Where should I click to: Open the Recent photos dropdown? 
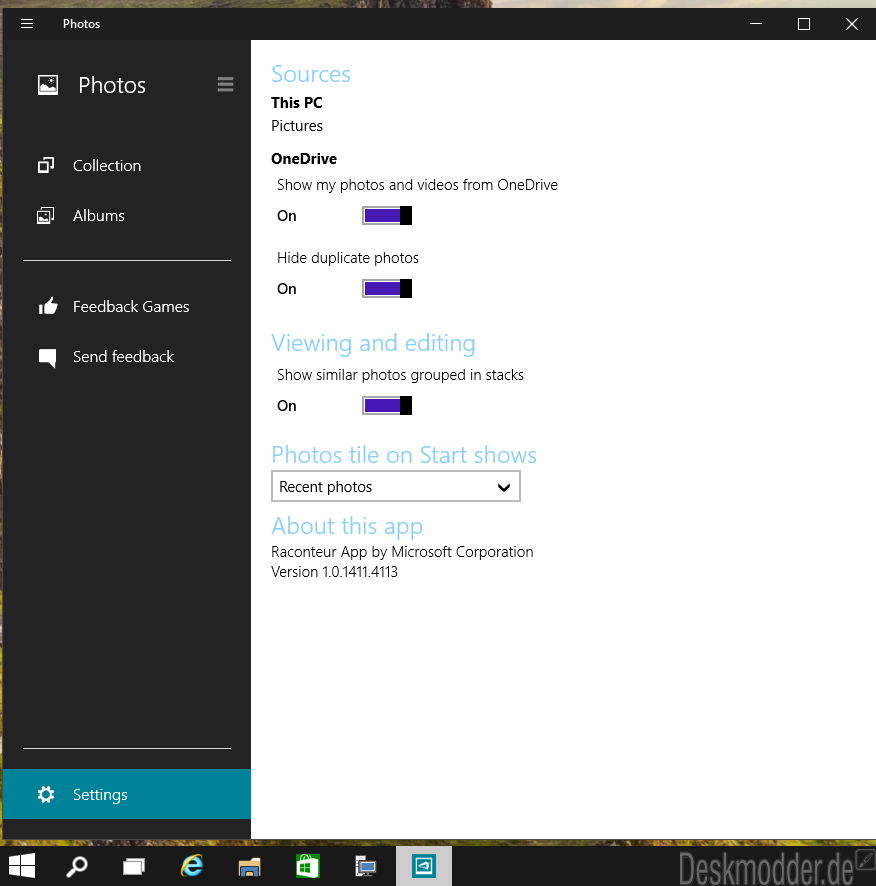click(396, 487)
